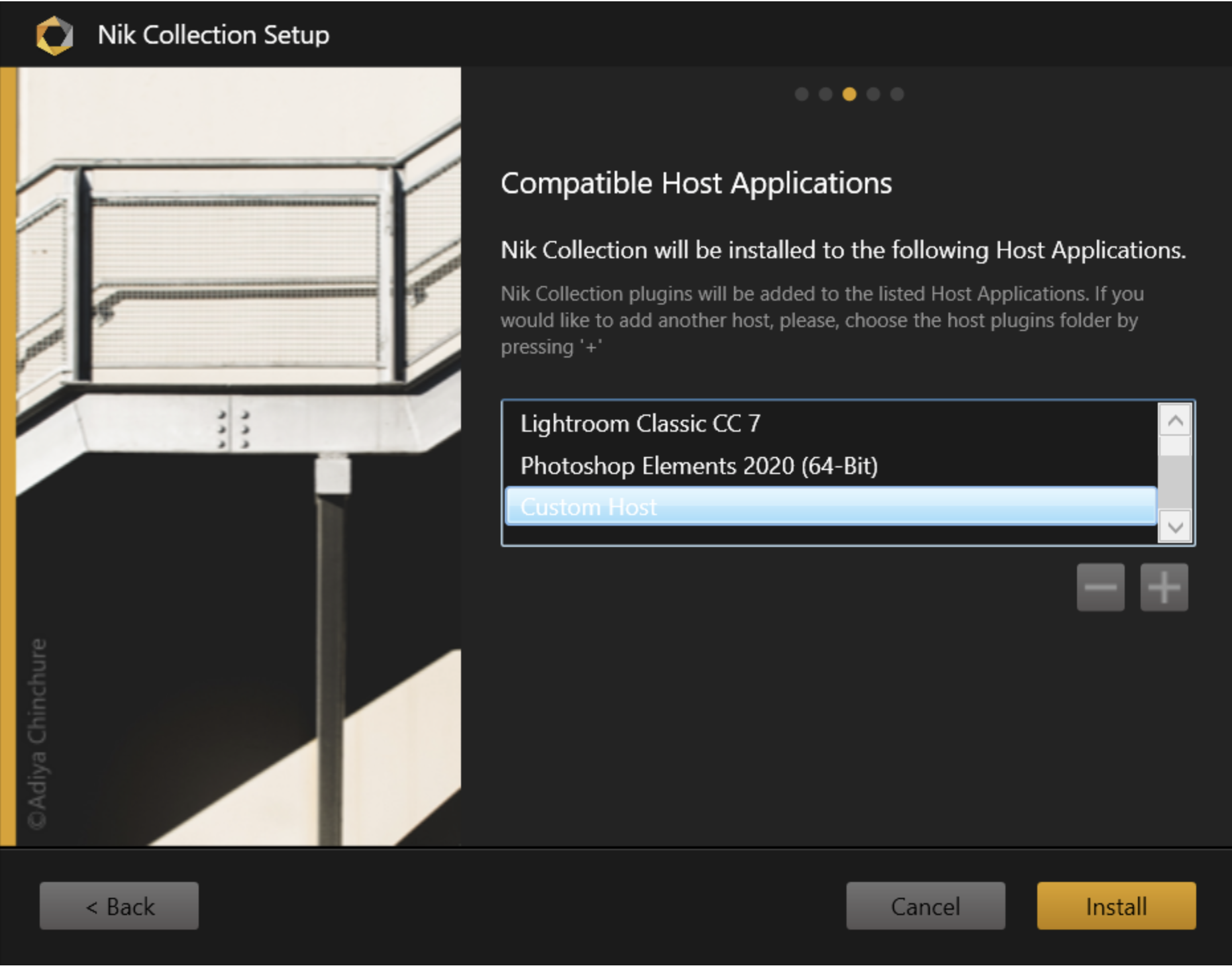Screen dimensions: 1232x972
Task: Click the Nik Collection logo icon
Action: 54,35
